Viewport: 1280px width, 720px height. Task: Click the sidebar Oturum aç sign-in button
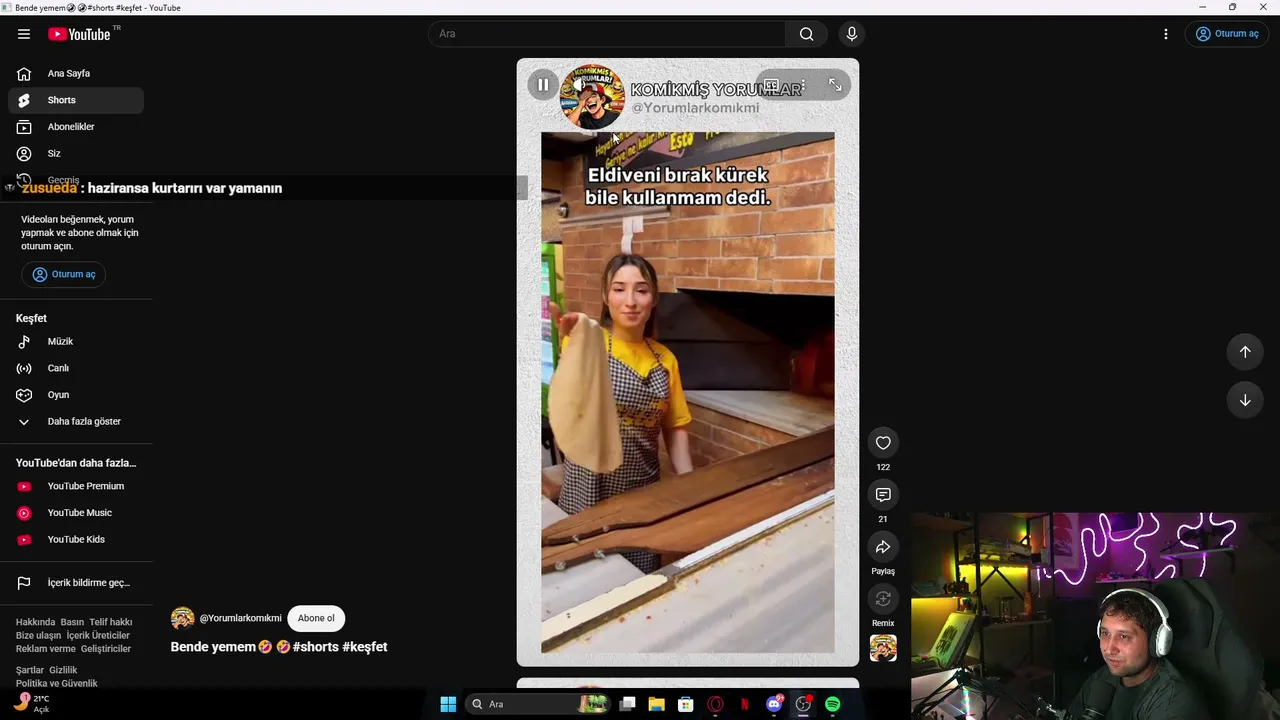click(x=64, y=274)
